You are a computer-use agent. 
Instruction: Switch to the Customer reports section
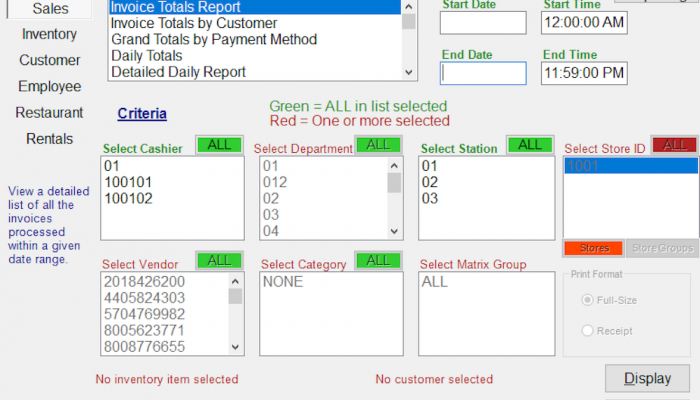pos(50,60)
